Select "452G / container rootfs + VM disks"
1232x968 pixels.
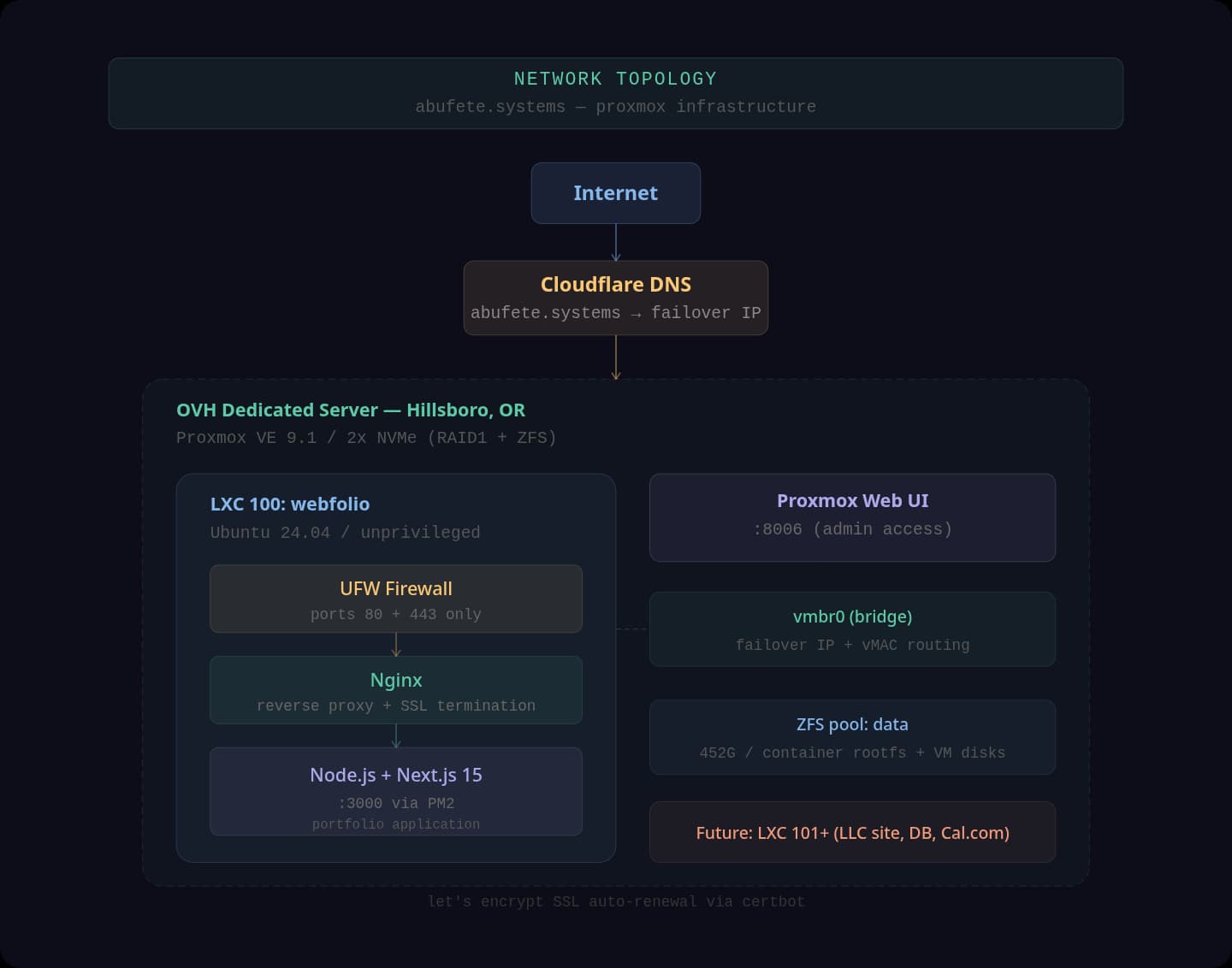(x=852, y=753)
